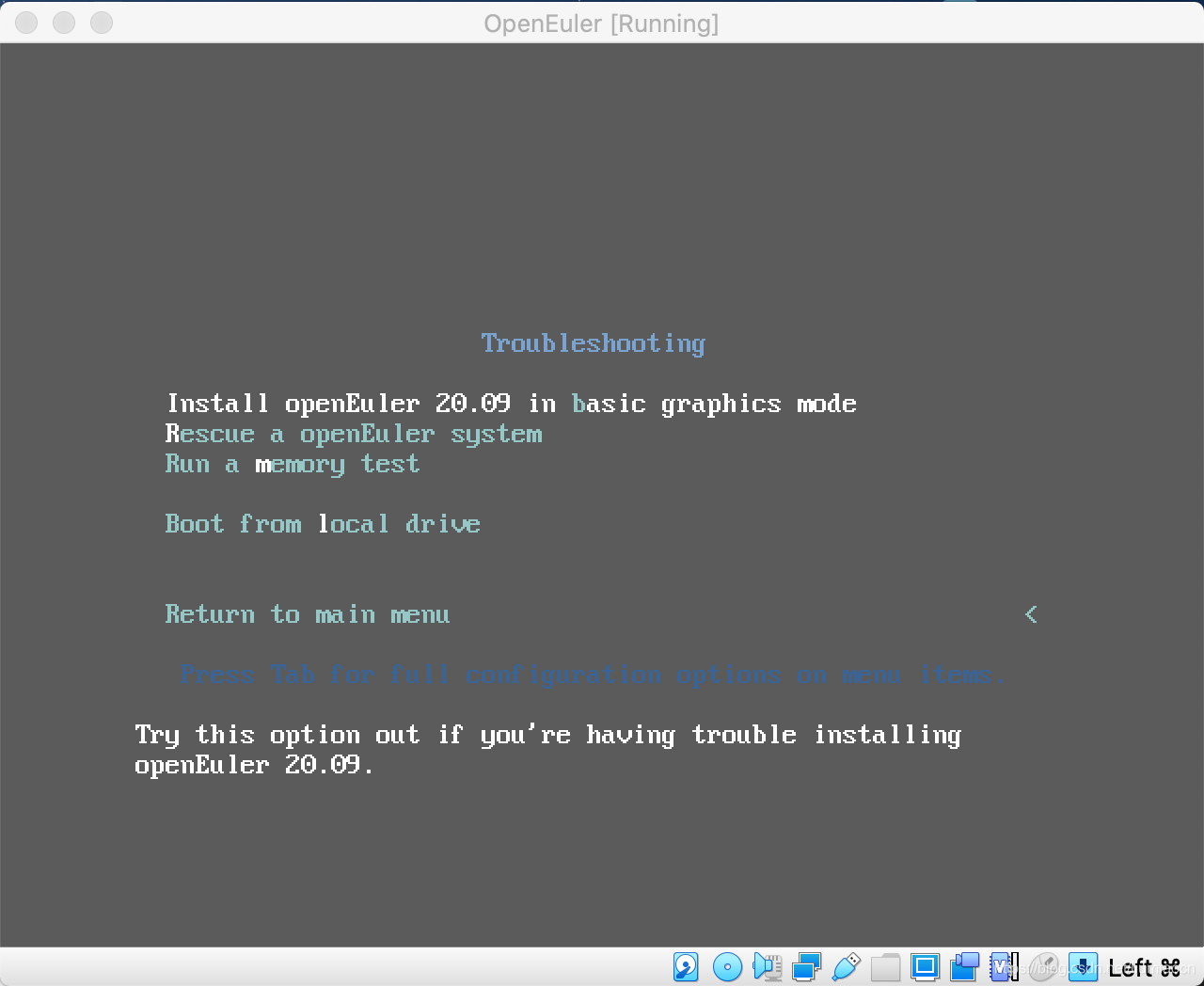1204x986 pixels.
Task: Click the display settings status icon
Action: click(x=926, y=966)
